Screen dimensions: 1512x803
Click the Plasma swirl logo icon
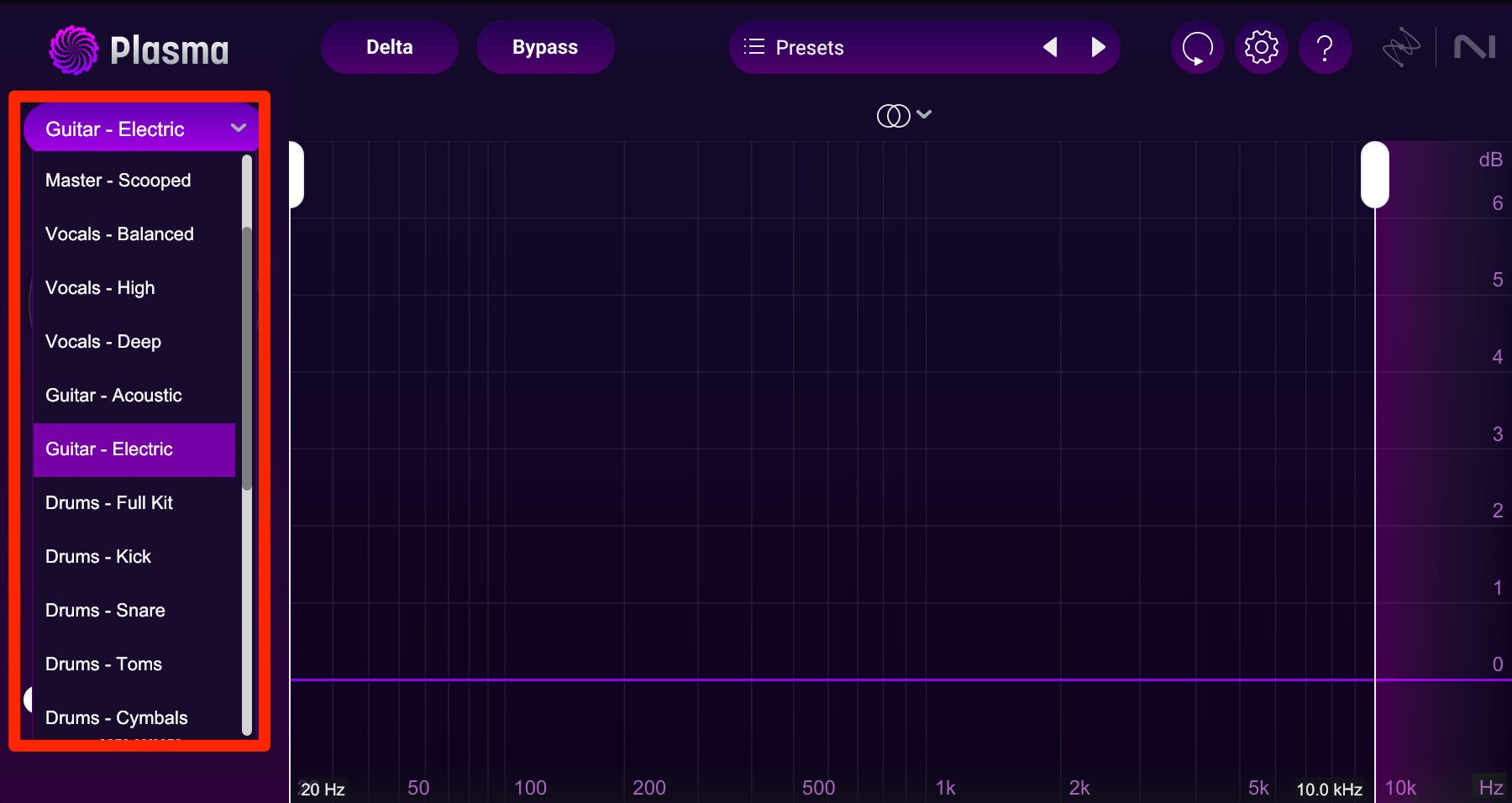coord(74,50)
